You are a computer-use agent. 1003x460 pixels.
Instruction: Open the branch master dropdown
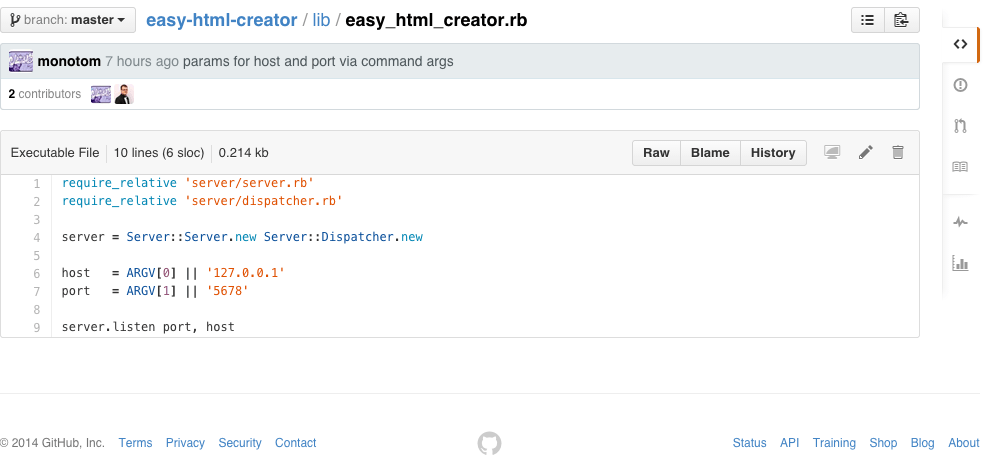68,20
